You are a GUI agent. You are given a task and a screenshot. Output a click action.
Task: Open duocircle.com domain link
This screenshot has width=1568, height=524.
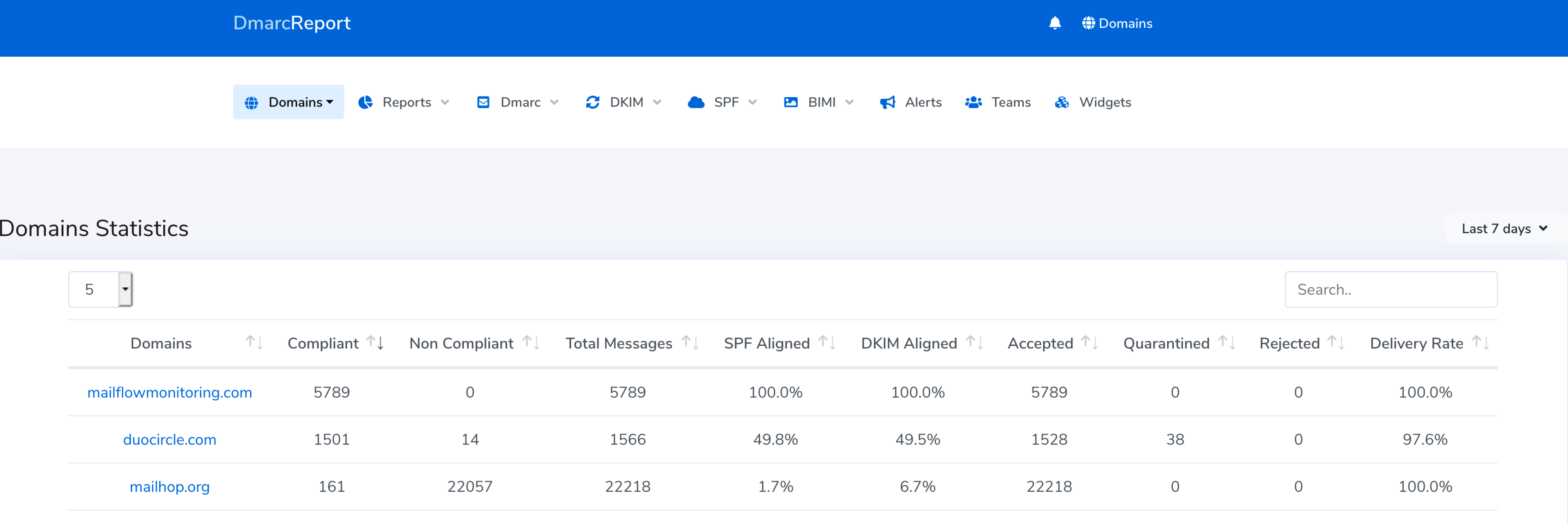click(x=170, y=439)
